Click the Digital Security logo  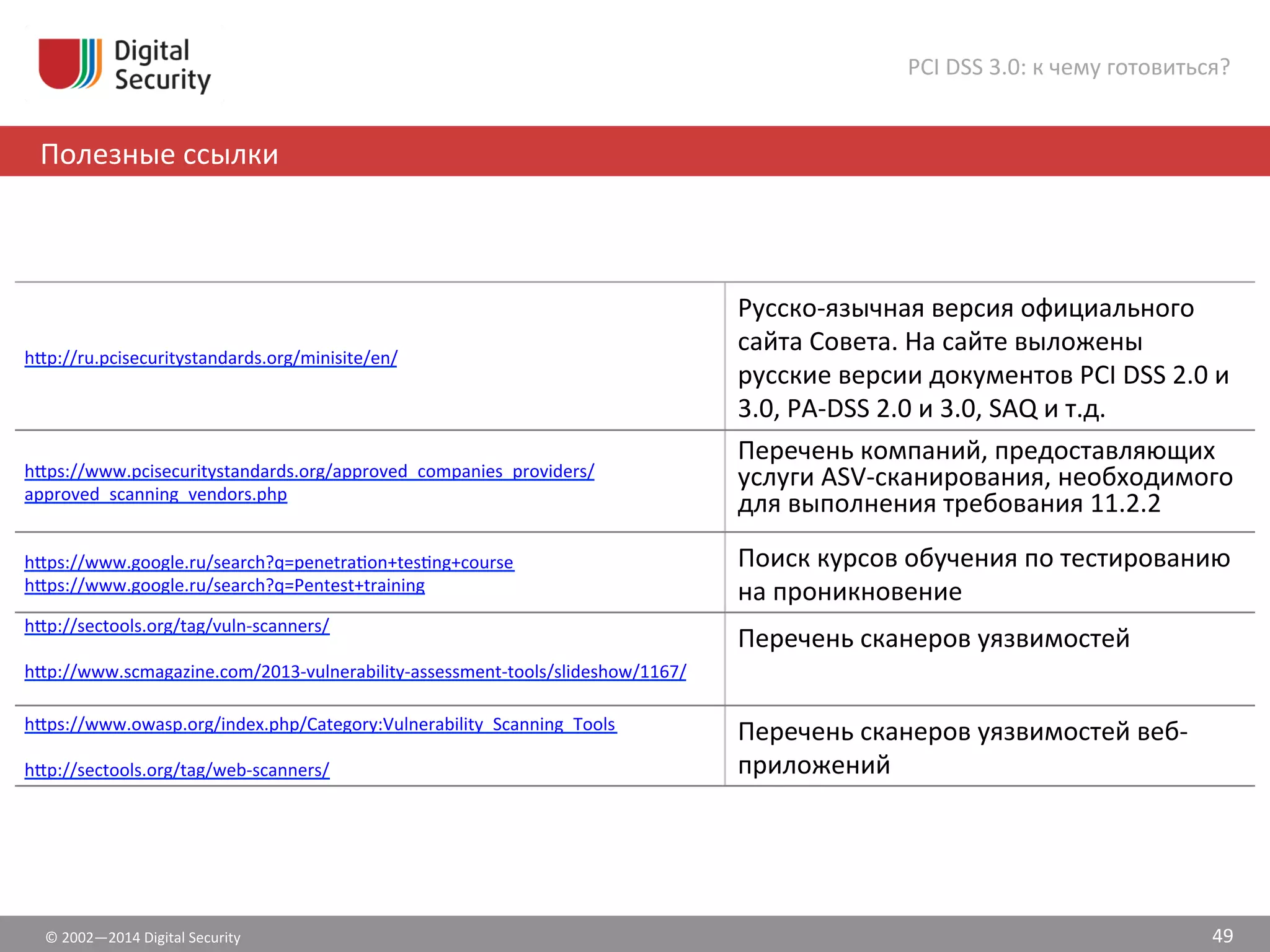point(125,65)
